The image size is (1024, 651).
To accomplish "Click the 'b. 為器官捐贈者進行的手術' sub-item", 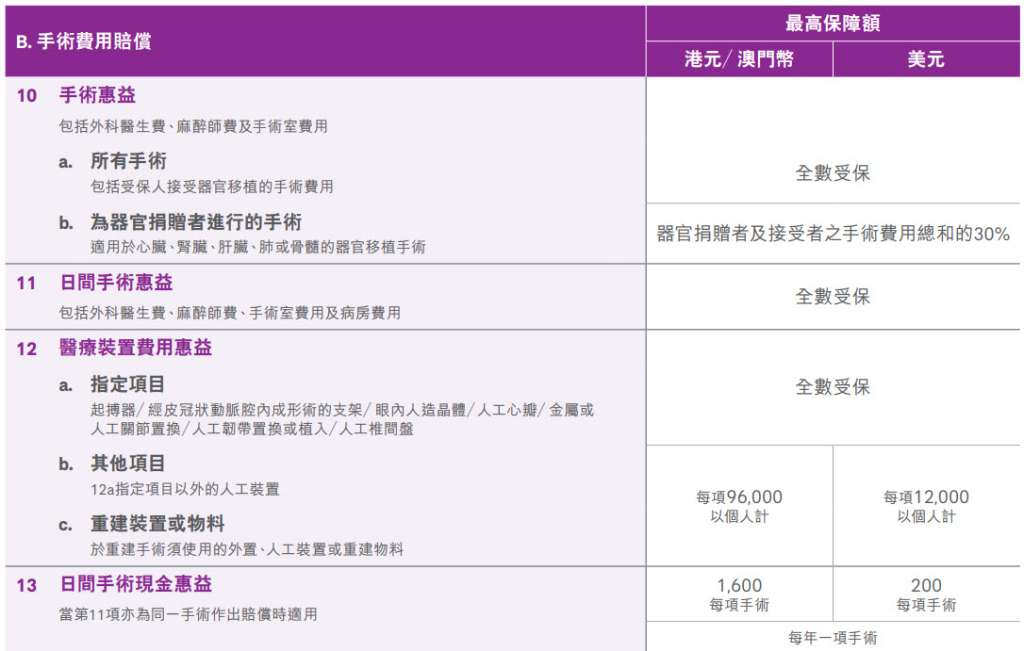I will pyautogui.click(x=196, y=222).
